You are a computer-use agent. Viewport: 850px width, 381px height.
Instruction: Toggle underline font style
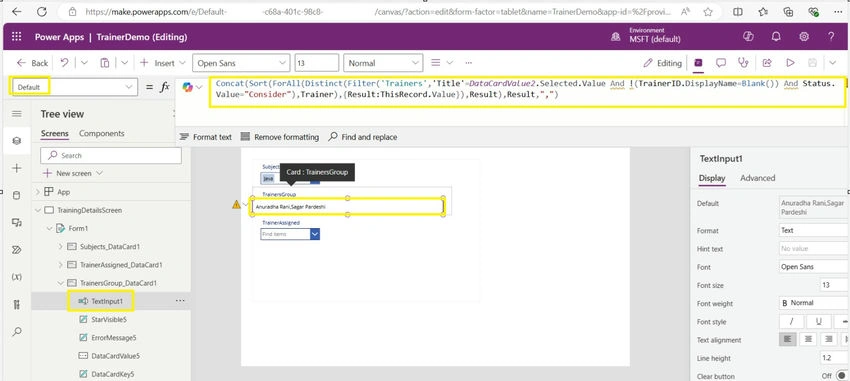(x=820, y=321)
